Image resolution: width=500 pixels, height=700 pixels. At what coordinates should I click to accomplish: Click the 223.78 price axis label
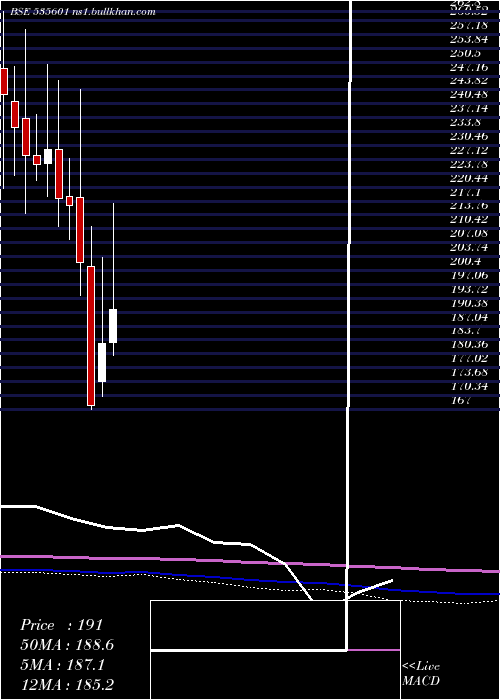[468, 164]
